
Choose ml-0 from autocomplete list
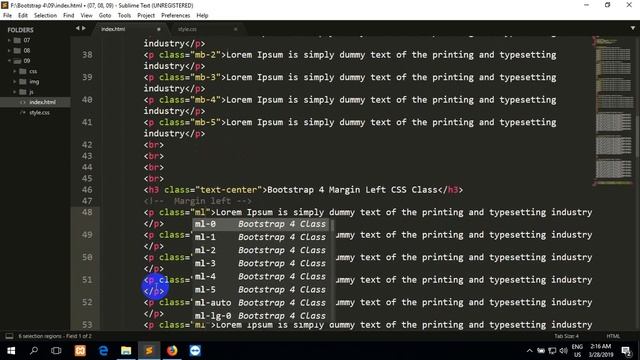pyautogui.click(x=261, y=224)
